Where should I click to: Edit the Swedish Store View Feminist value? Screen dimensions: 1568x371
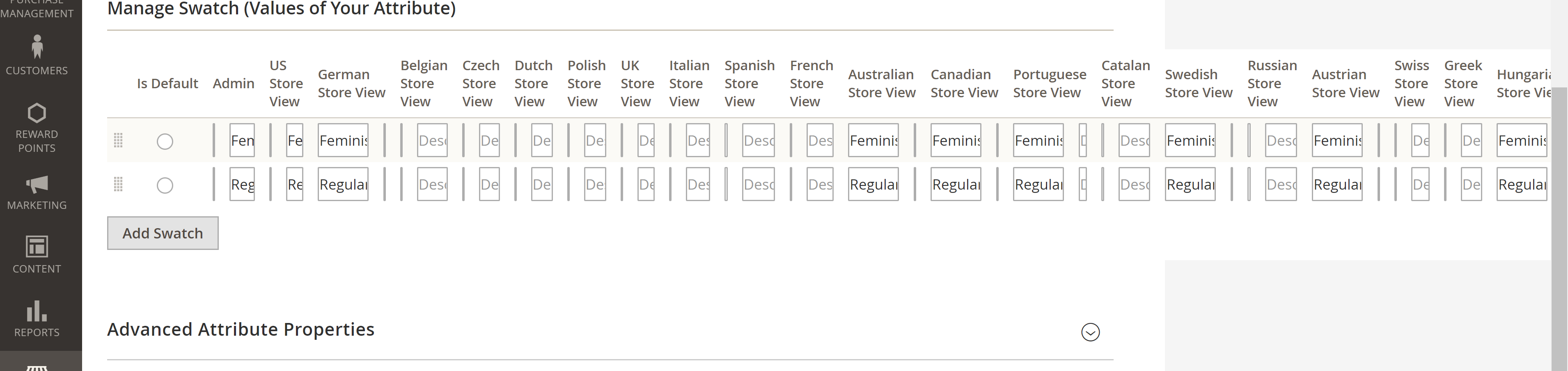coord(1190,140)
